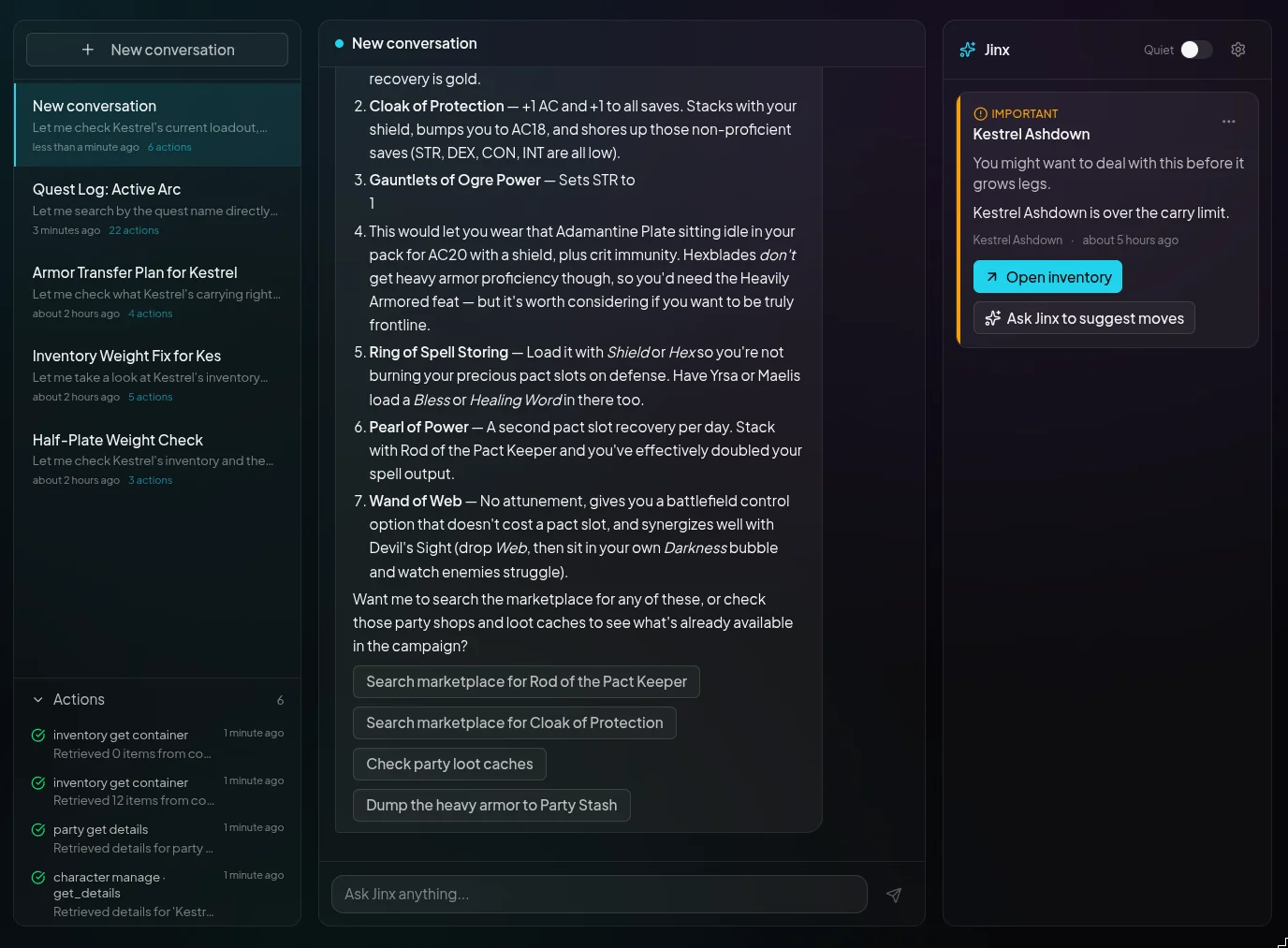Click the plus icon in New conversation button
Image resolution: width=1288 pixels, height=948 pixels.
coord(88,50)
